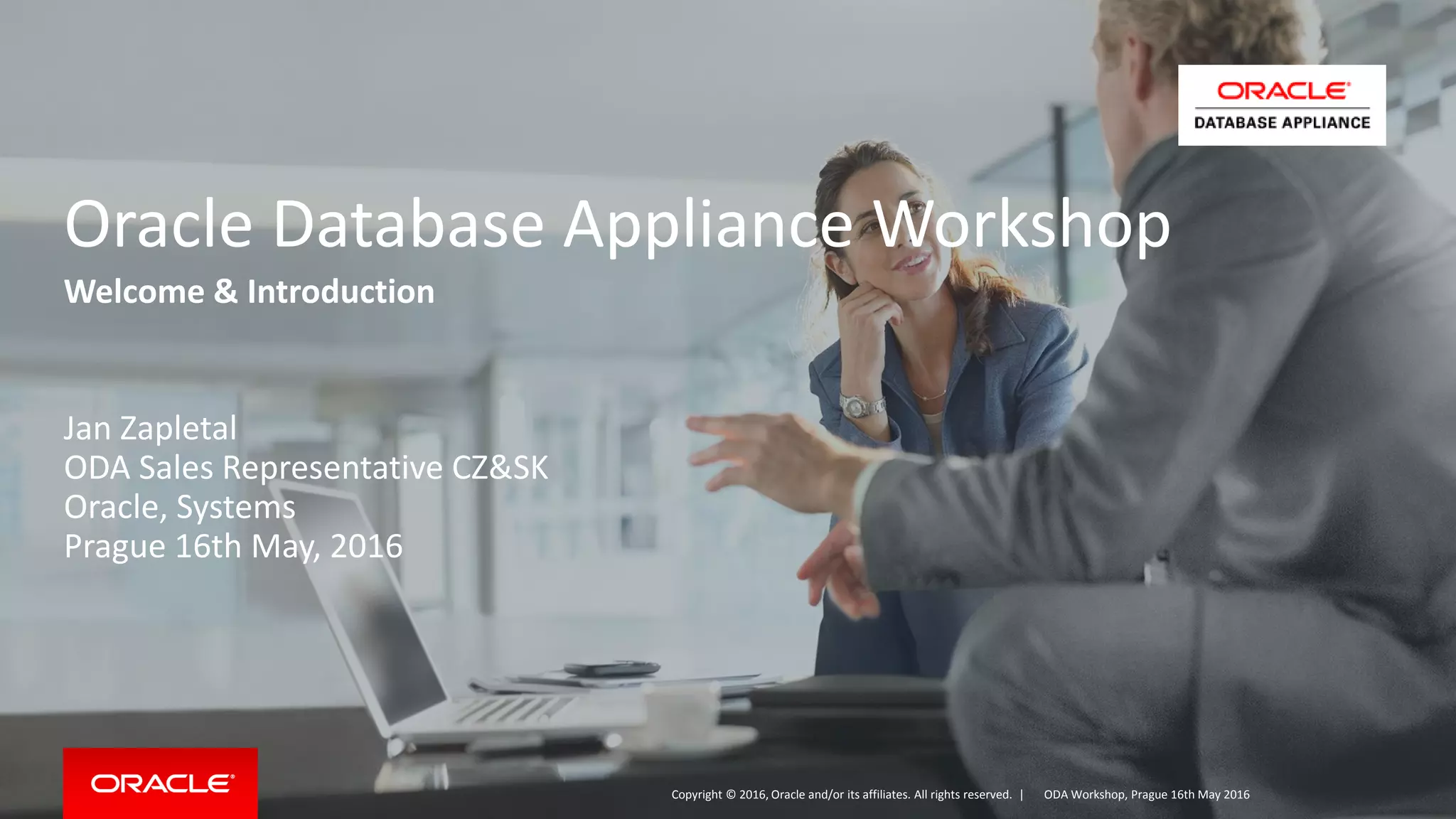Click the red Oracle logo at bottom left
The image size is (1456, 819).
click(161, 783)
